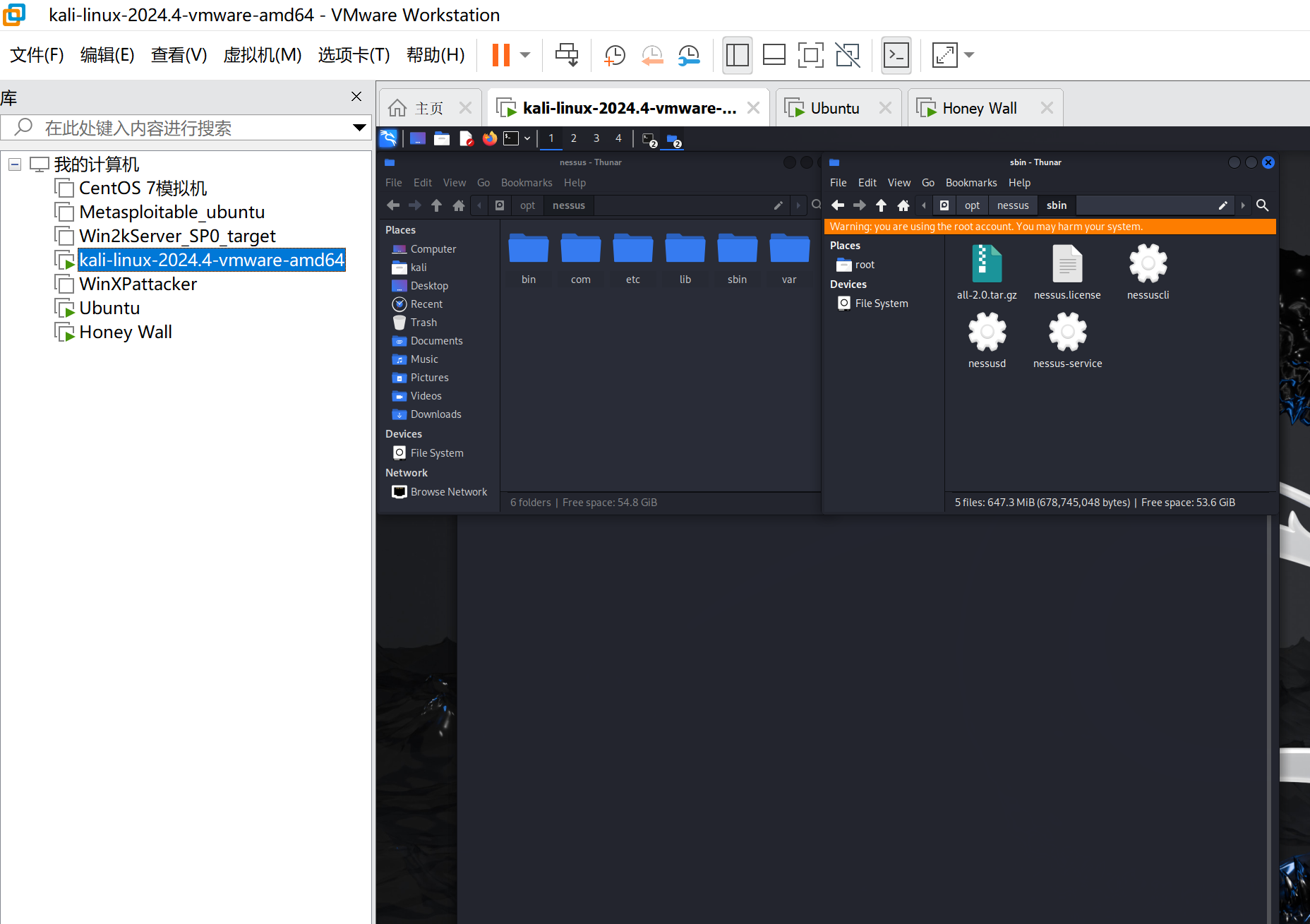
Task: Open the Kali applications menu dragon icon
Action: pos(388,138)
